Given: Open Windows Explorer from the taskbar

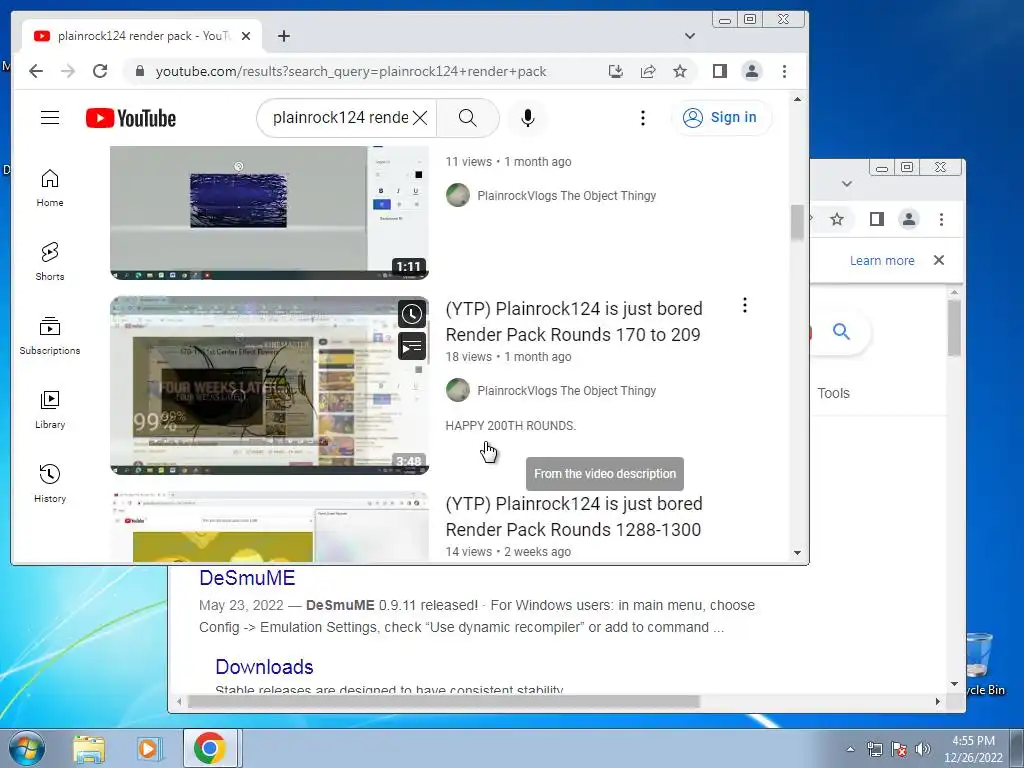Looking at the screenshot, I should click(89, 748).
